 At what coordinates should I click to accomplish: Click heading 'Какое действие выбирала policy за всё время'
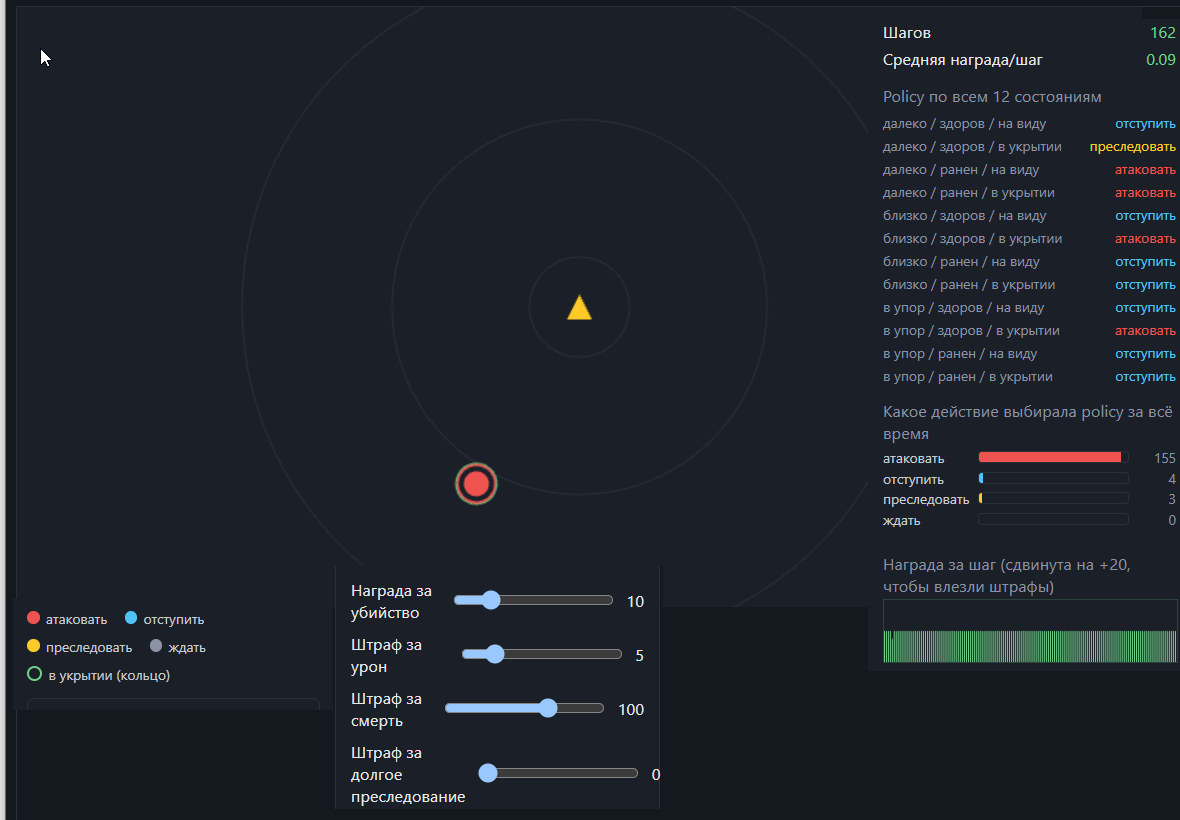[x=1027, y=423]
